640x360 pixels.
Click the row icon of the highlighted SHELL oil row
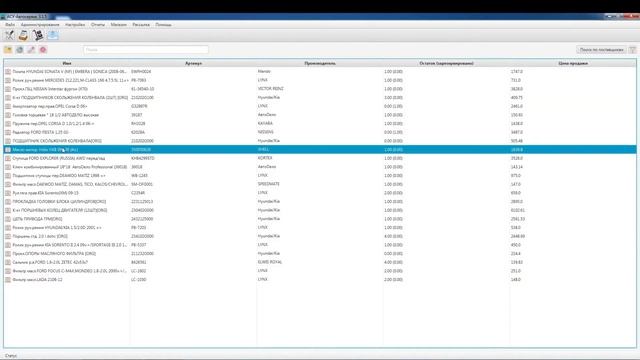[x=8, y=150]
